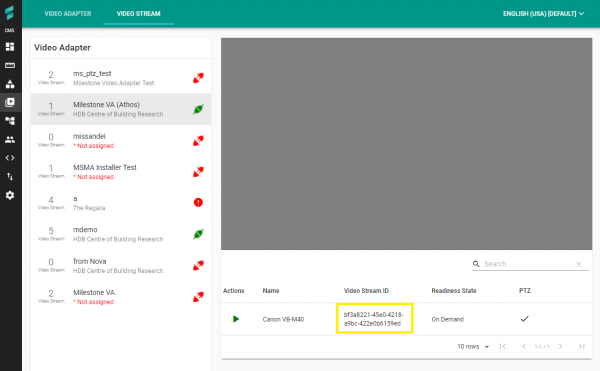The width and height of the screenshot is (600, 371).
Task: Select adapter named a at The Regalia
Action: [121, 203]
